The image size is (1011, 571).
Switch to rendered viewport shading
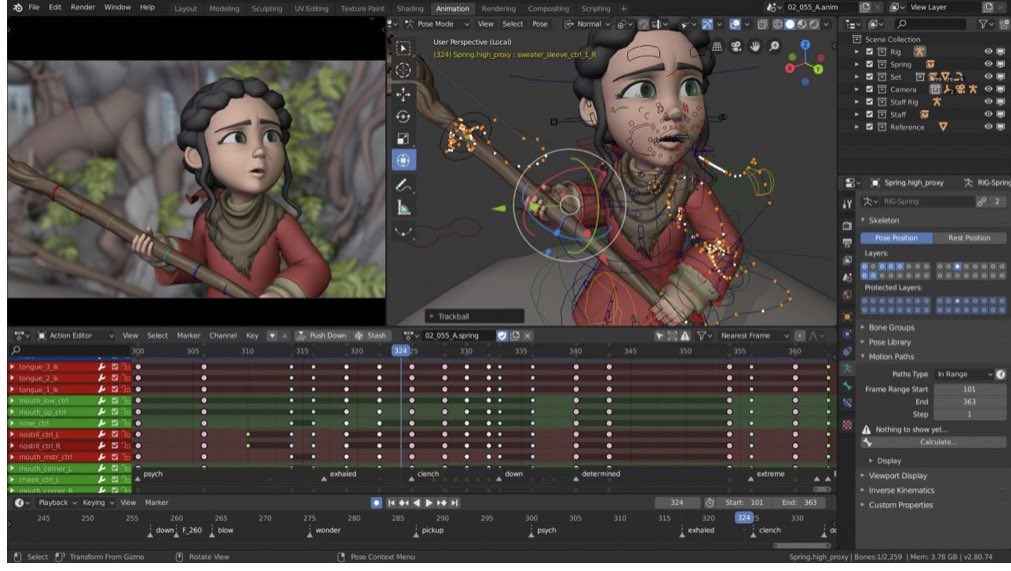(814, 24)
